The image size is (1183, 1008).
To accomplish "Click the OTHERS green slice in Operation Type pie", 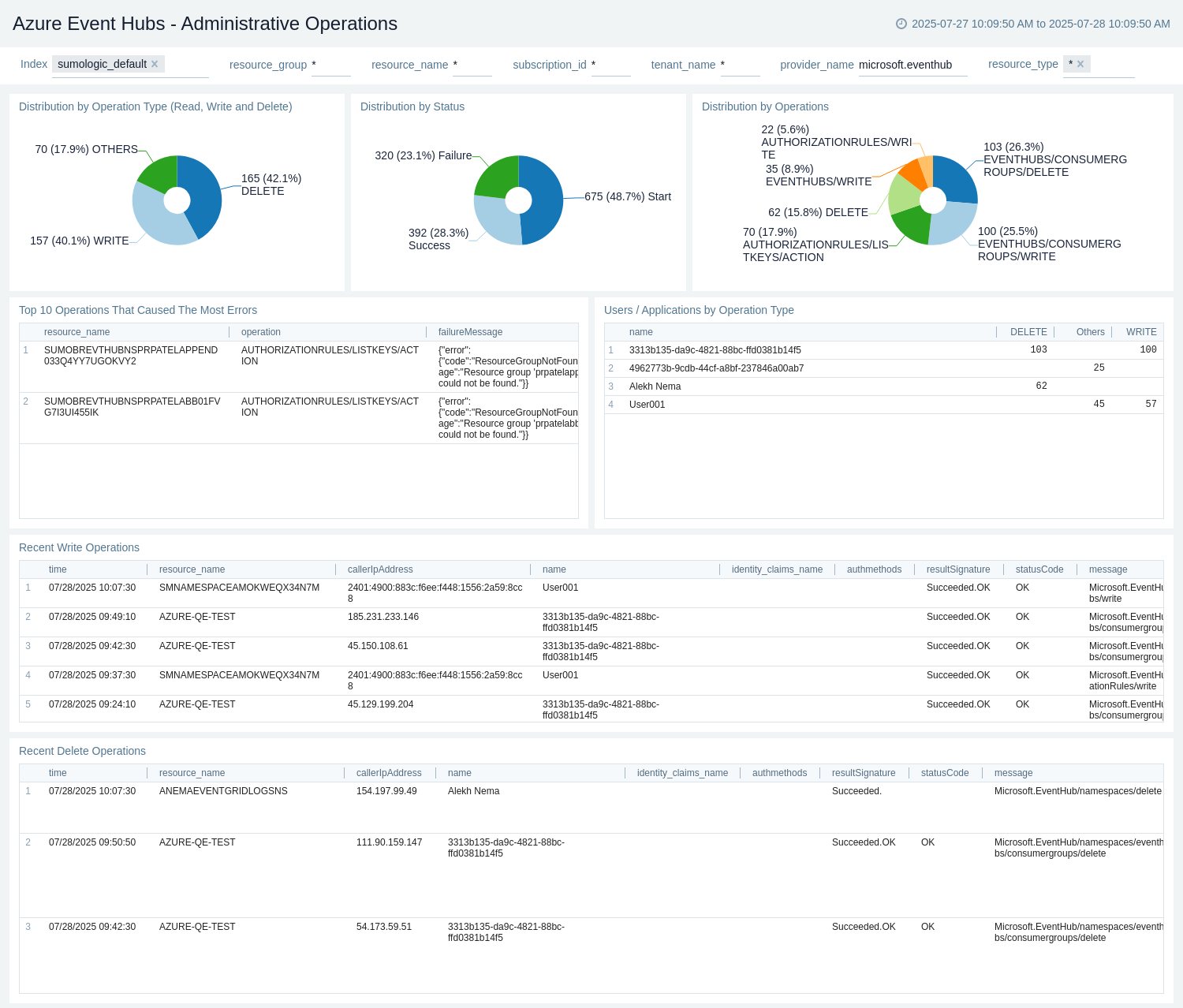I will [x=161, y=174].
